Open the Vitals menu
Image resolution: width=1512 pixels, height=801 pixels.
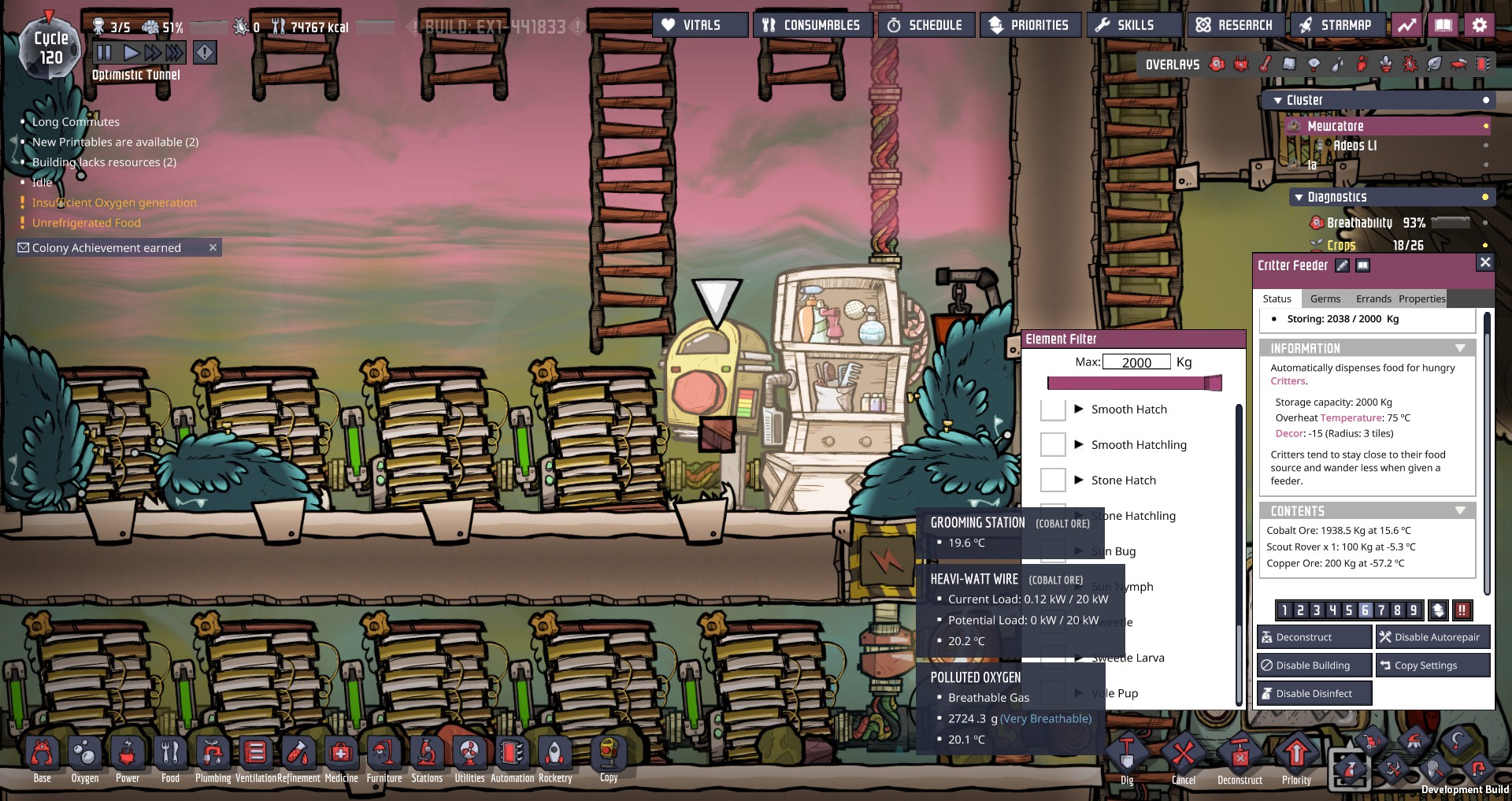(699, 25)
